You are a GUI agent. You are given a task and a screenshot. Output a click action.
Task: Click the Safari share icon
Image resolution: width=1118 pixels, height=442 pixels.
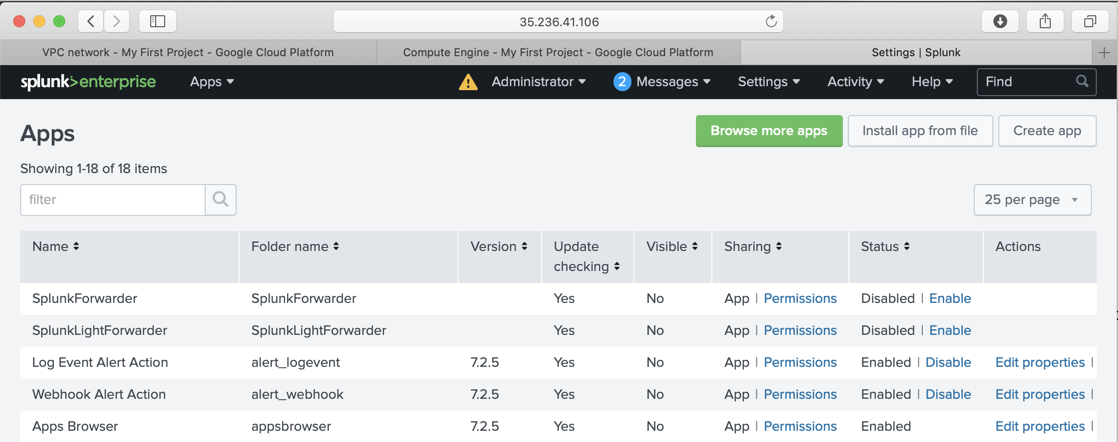click(1045, 21)
